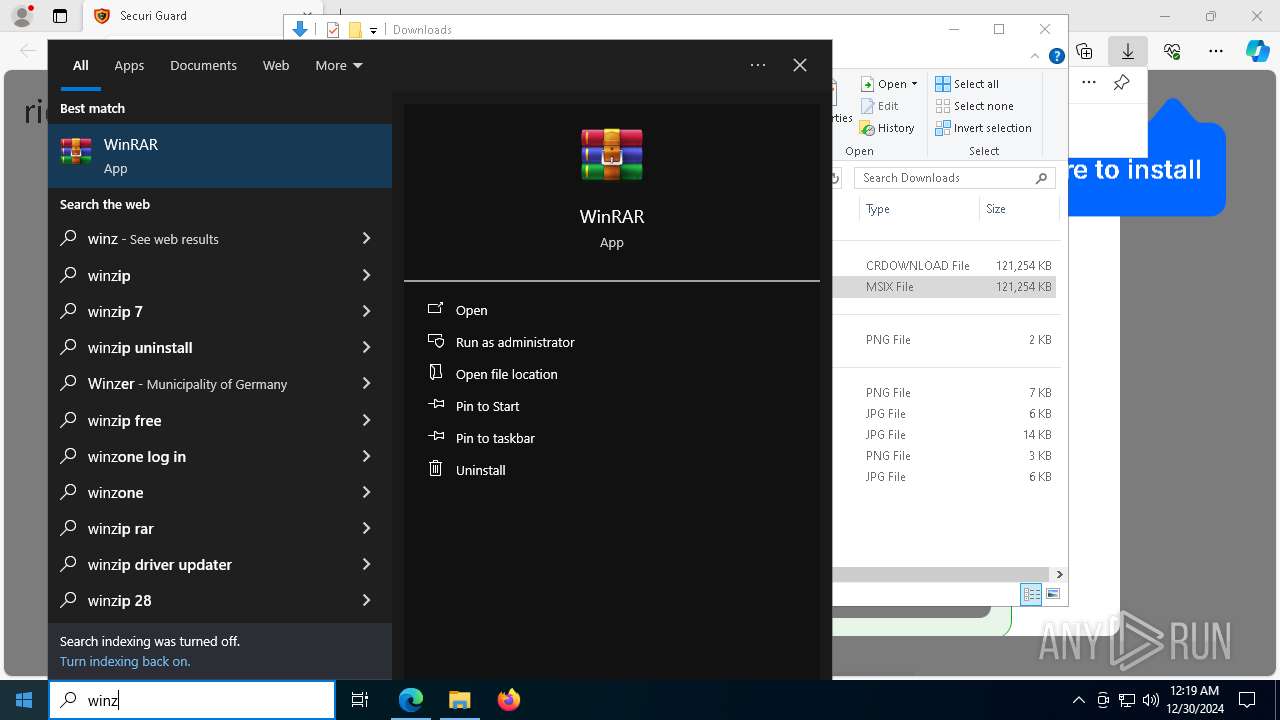Expand the 'winzone log in' suggestion arrow
1280x720 pixels.
pos(366,456)
